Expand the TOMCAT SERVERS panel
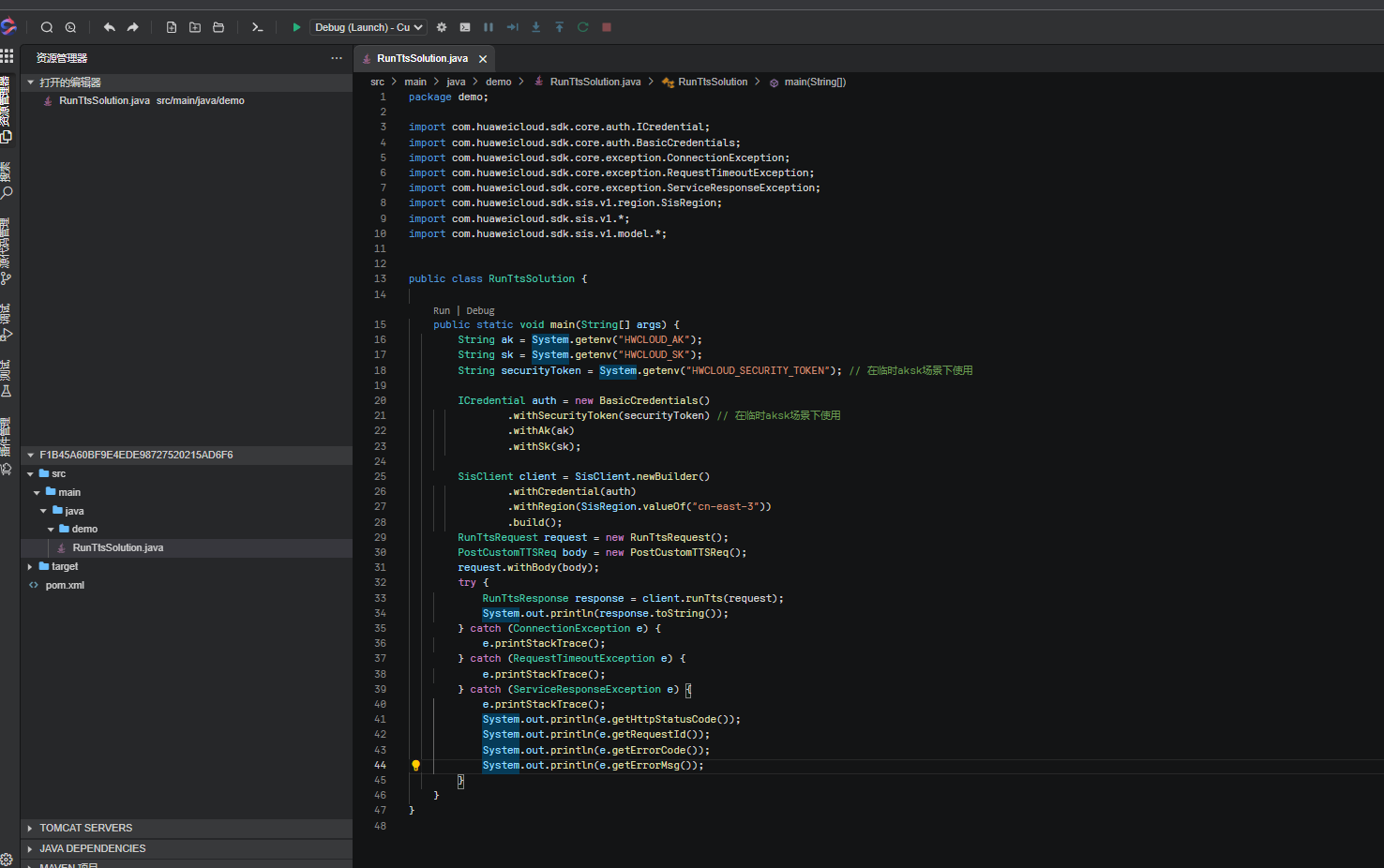The image size is (1384, 868). point(85,828)
